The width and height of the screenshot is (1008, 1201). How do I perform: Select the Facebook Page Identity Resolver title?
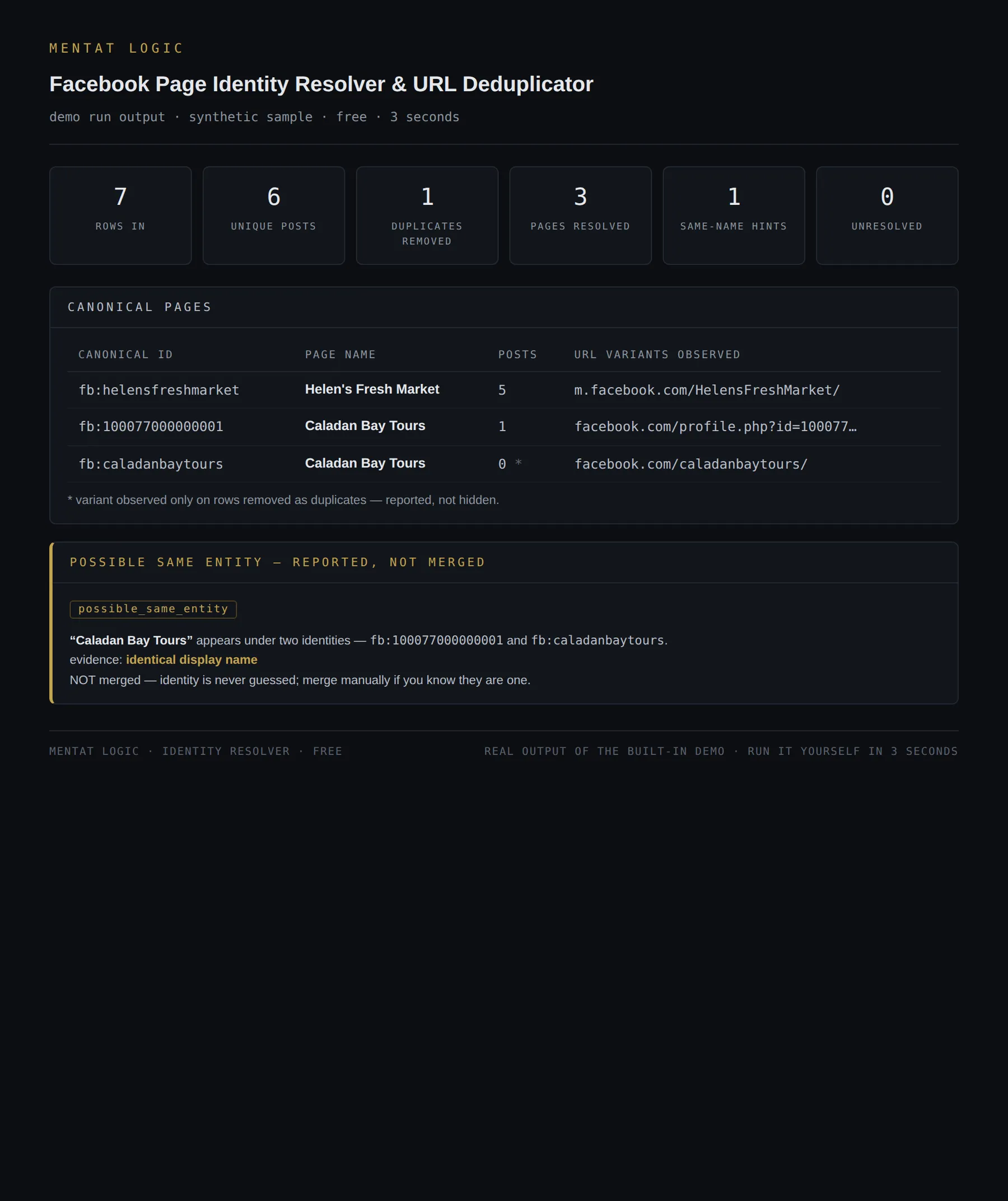pyautogui.click(x=321, y=84)
